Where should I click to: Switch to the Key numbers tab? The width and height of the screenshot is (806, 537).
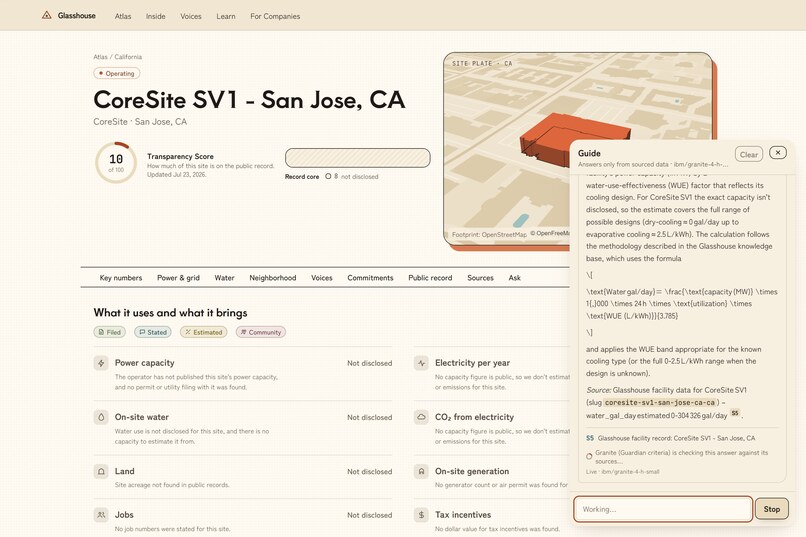(121, 277)
